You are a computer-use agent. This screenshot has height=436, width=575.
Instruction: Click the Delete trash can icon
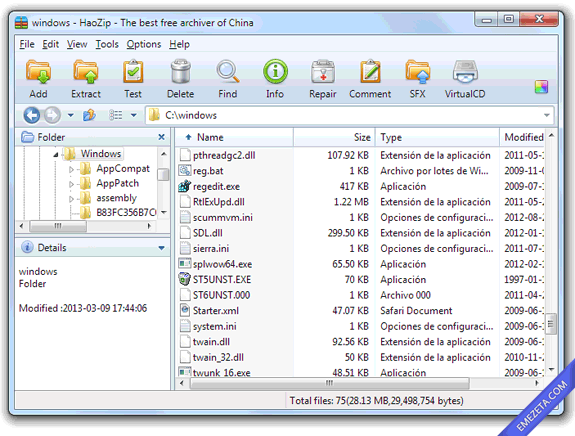point(180,72)
